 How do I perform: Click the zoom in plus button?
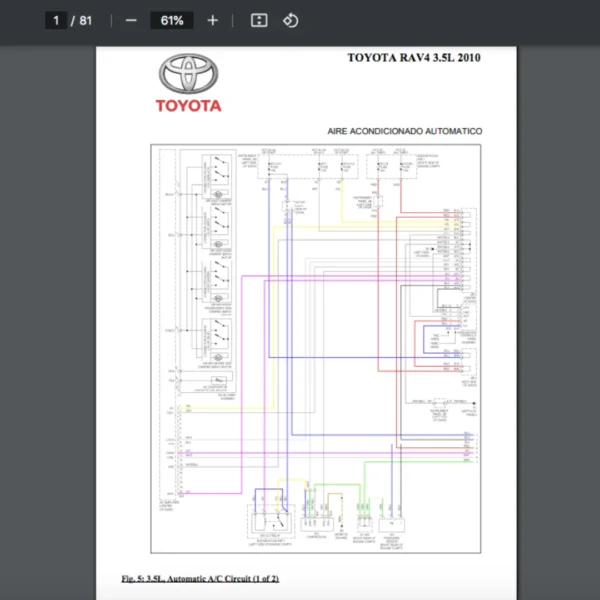[212, 20]
